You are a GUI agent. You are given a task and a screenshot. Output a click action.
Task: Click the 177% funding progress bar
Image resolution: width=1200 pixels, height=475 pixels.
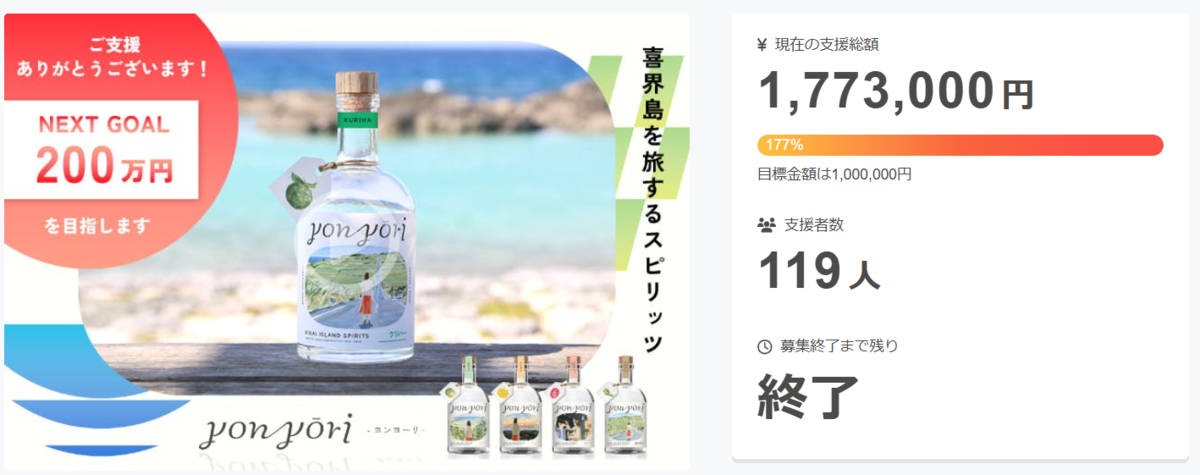(960, 145)
